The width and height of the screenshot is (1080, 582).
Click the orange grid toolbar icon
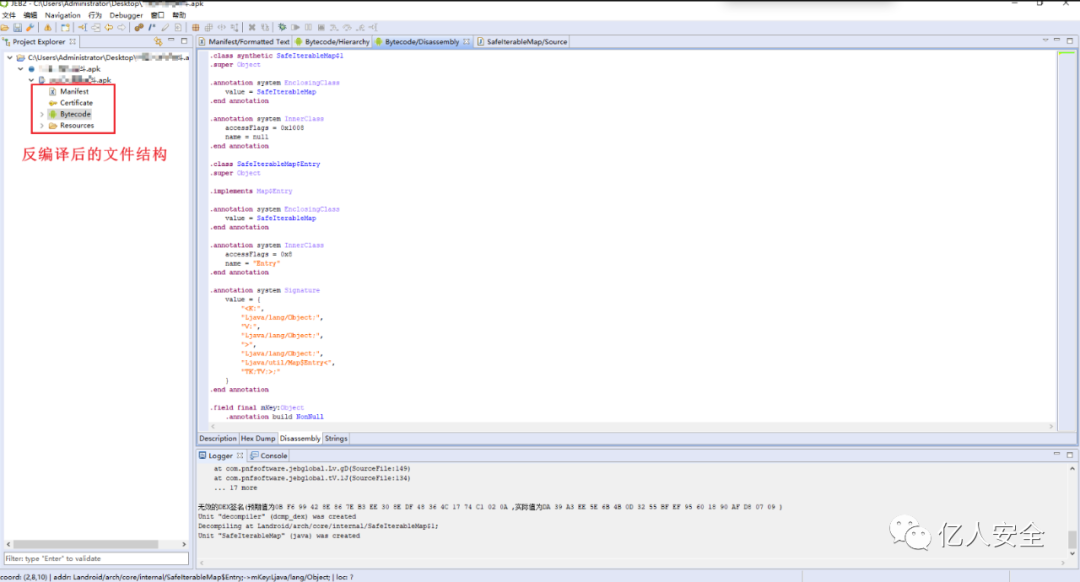coord(196,28)
